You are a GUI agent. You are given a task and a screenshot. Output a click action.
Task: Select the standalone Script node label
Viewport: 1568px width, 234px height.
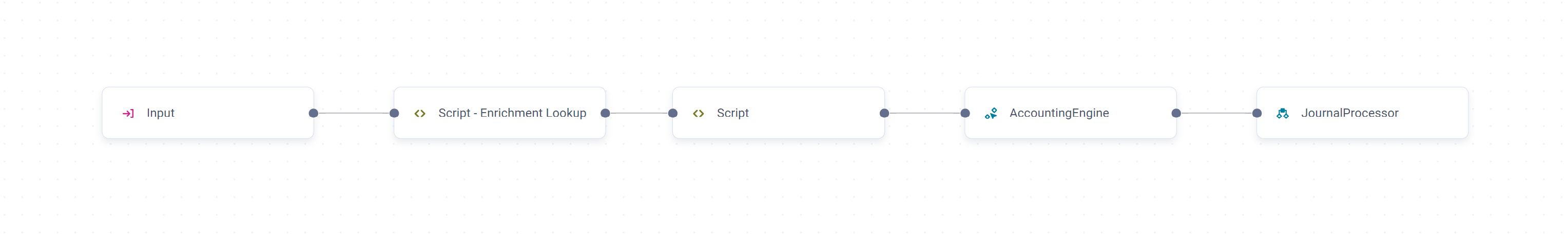coord(732,113)
